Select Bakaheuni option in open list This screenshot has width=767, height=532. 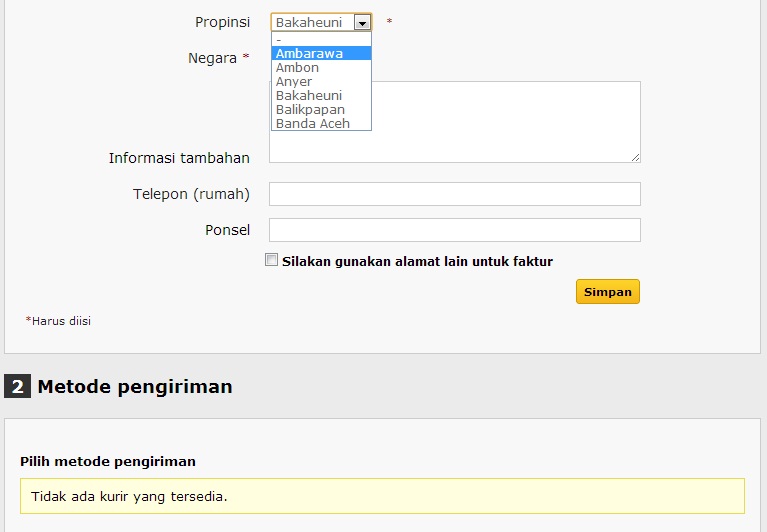point(321,95)
